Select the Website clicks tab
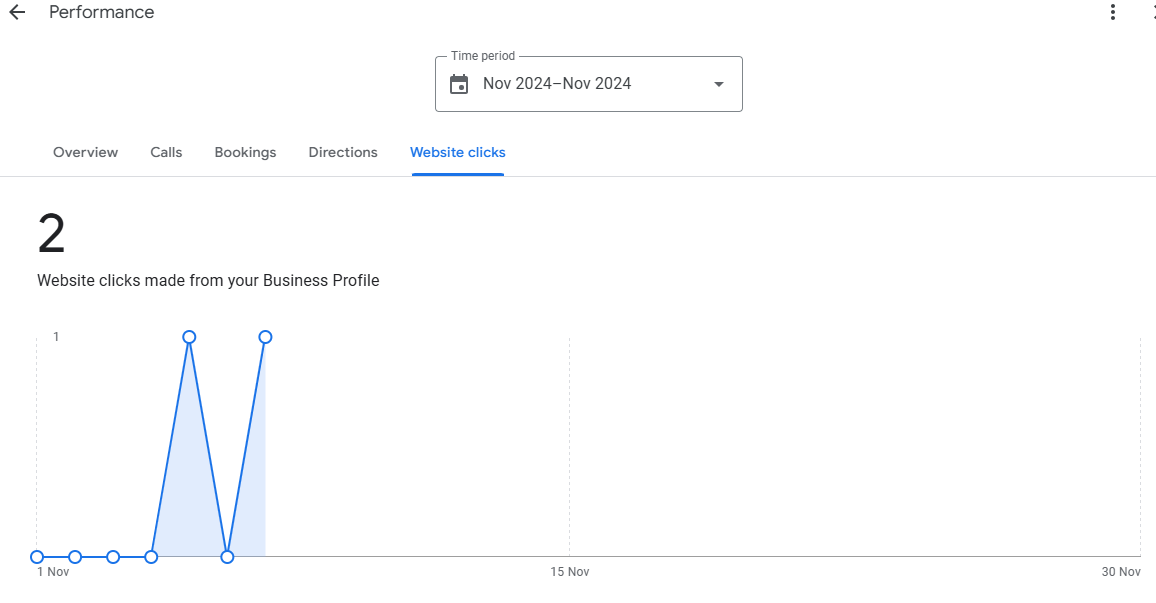 coord(458,153)
